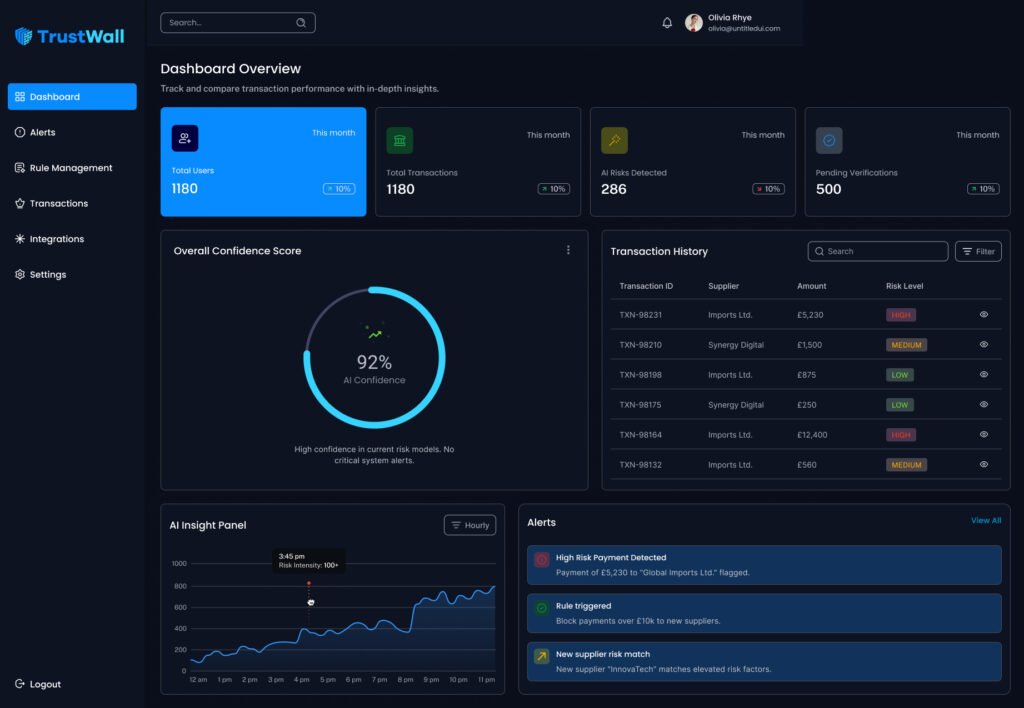Click the Pending Verifications checkmark icon
This screenshot has height=708, width=1024.
(829, 140)
